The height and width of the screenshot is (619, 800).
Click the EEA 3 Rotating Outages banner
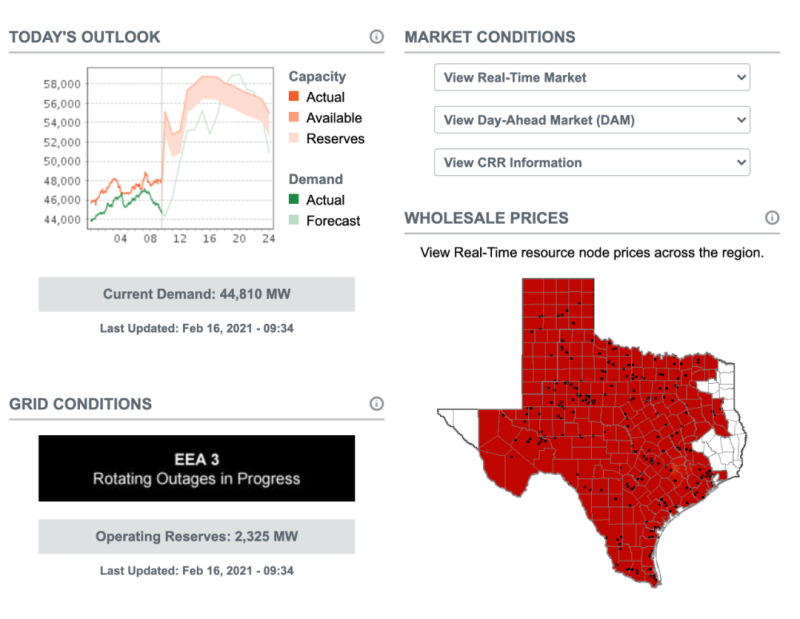click(196, 468)
